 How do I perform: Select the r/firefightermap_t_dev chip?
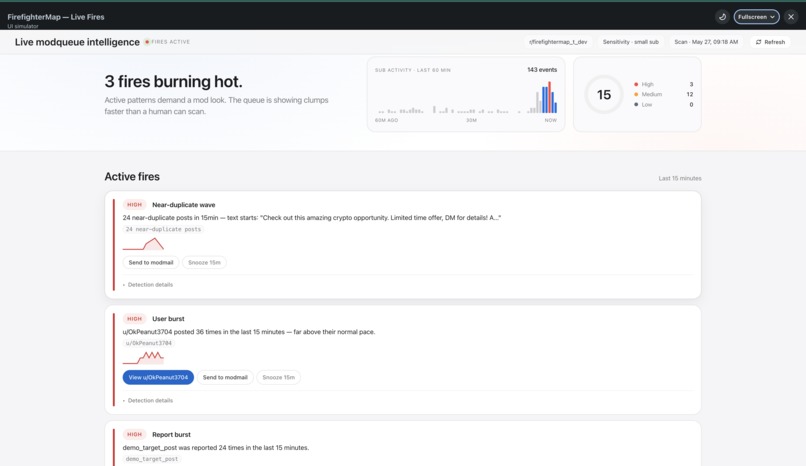558,42
